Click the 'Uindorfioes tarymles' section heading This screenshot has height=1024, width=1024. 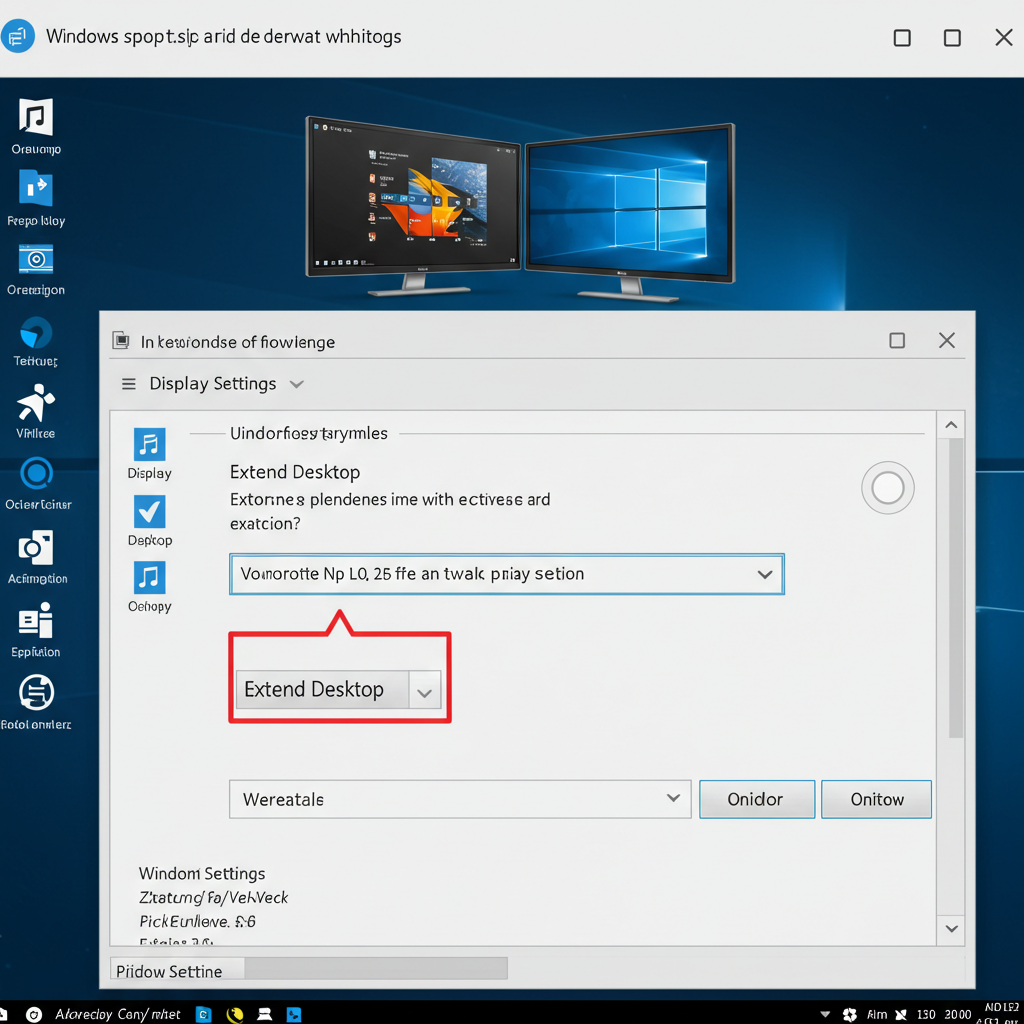point(309,433)
